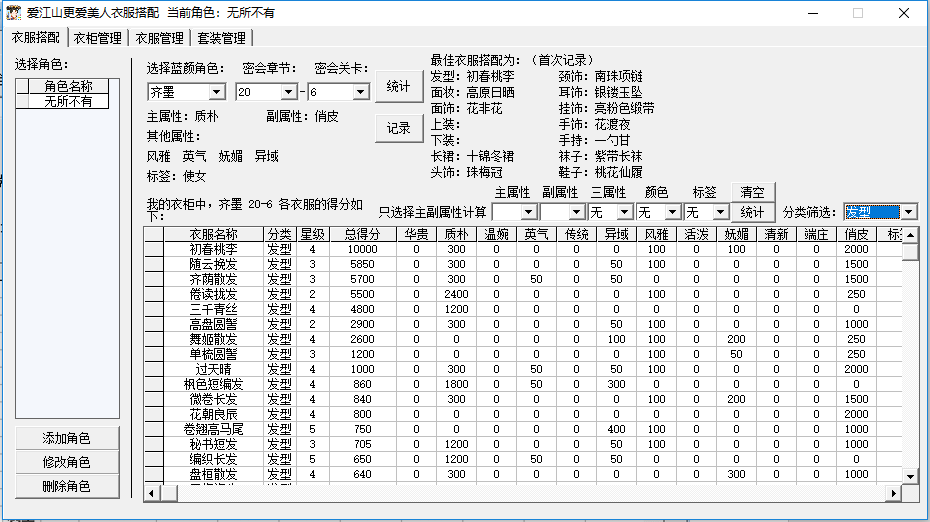The height and width of the screenshot is (522, 930).
Task: Open the 主属性 filter dropdown
Action: [528, 212]
